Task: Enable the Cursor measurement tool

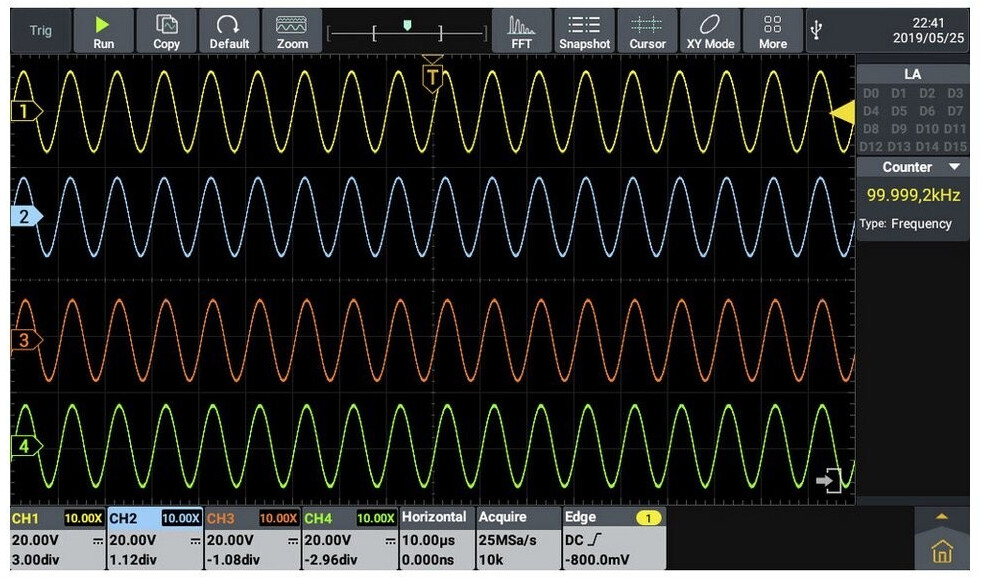Action: [647, 31]
